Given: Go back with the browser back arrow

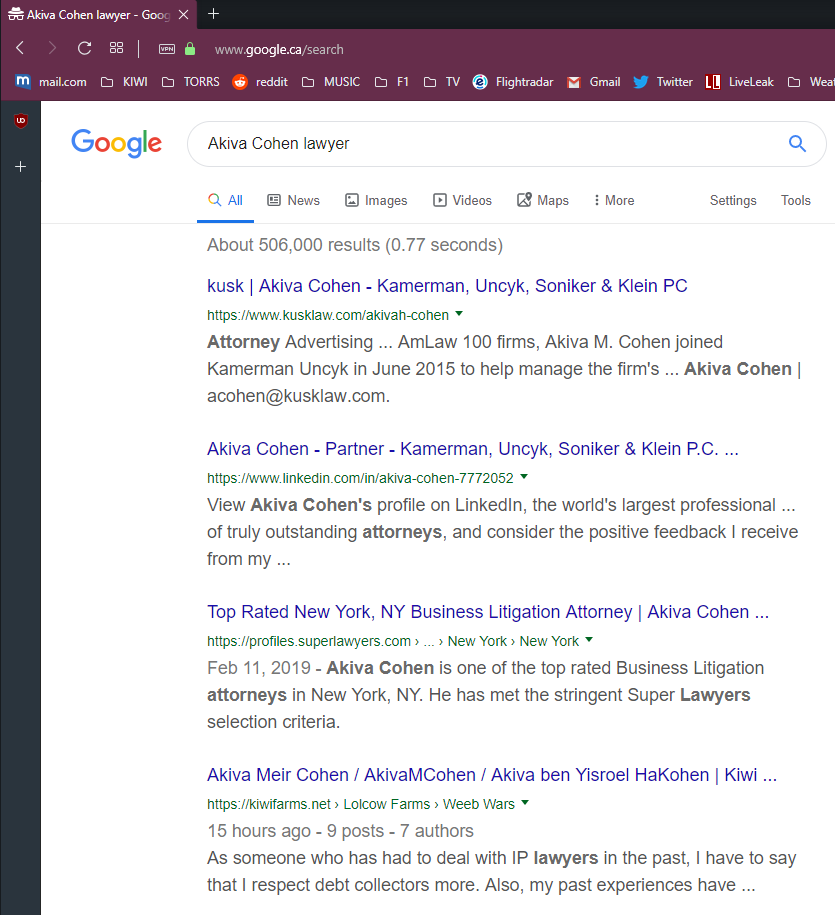Looking at the screenshot, I should pos(20,48).
